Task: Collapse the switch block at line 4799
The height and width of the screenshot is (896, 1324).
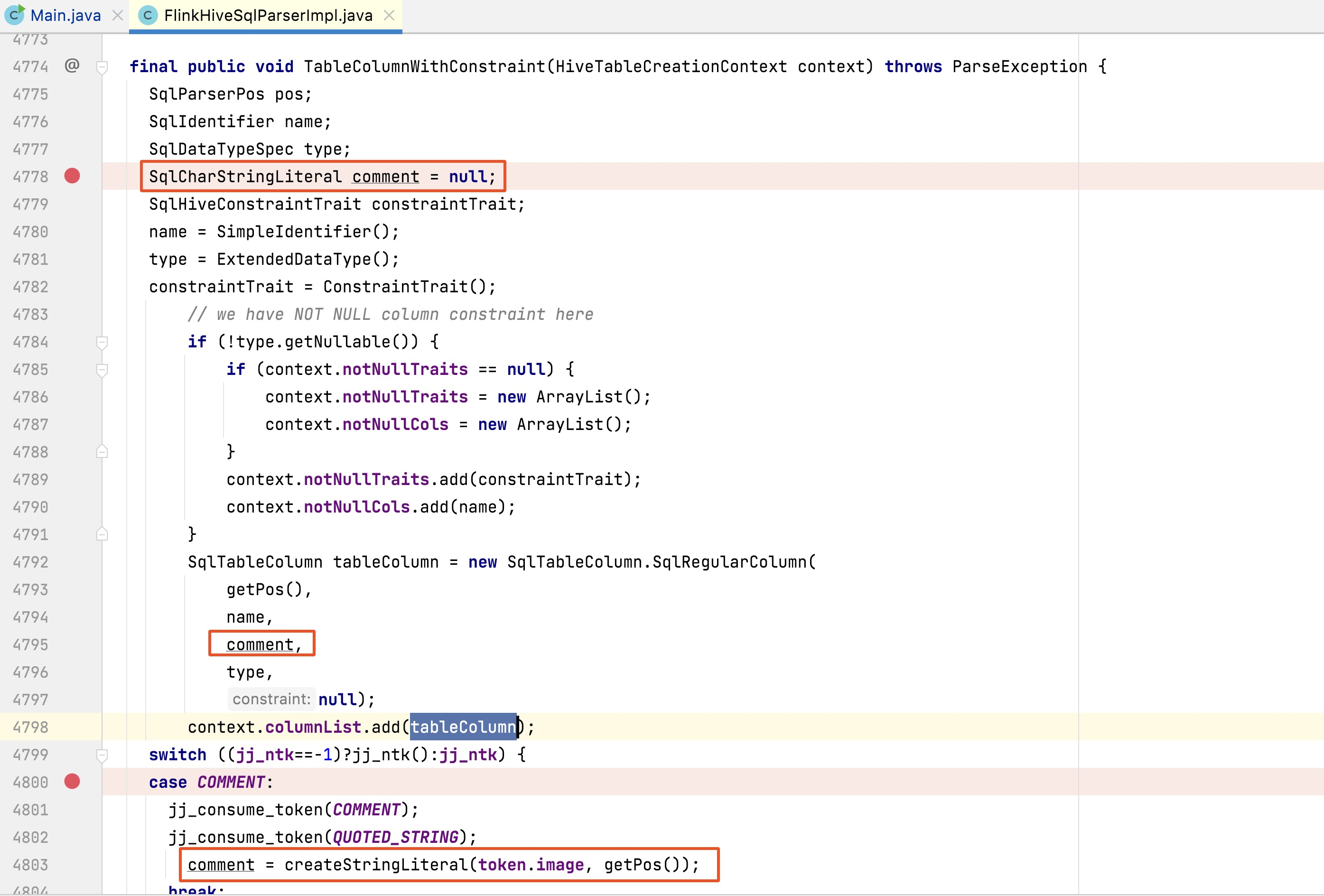Action: (x=102, y=756)
